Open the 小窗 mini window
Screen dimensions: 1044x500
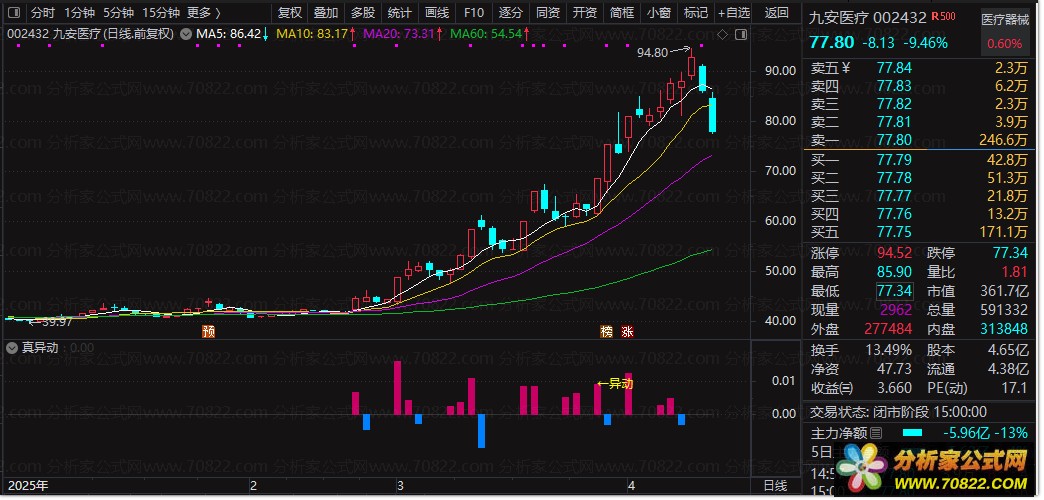click(658, 12)
